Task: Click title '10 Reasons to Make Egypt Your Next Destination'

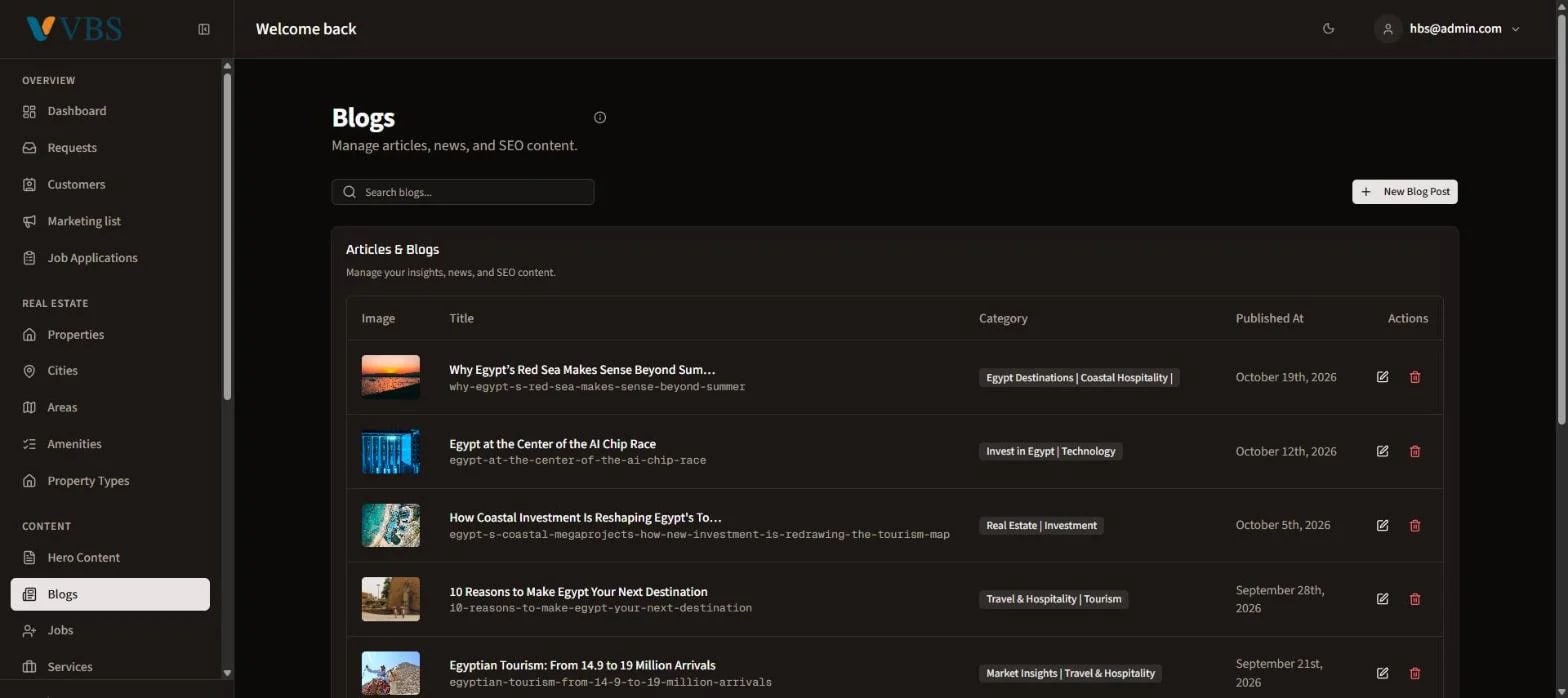Action: click(578, 592)
